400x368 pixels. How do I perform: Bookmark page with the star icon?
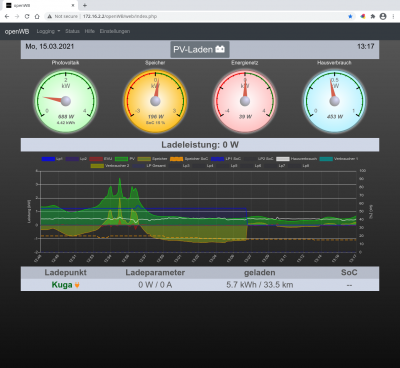(x=350, y=16)
